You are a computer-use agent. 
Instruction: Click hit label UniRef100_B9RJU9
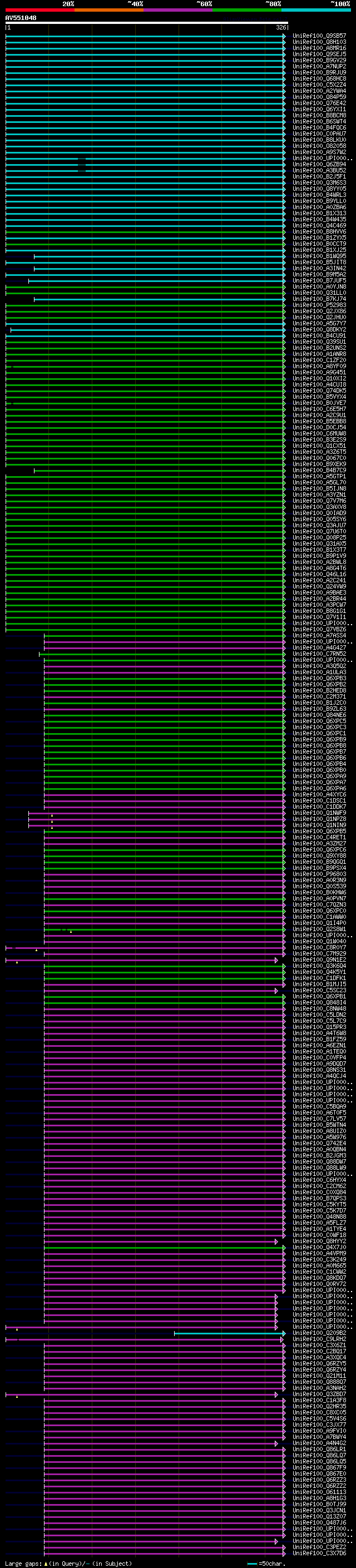pyautogui.click(x=319, y=72)
